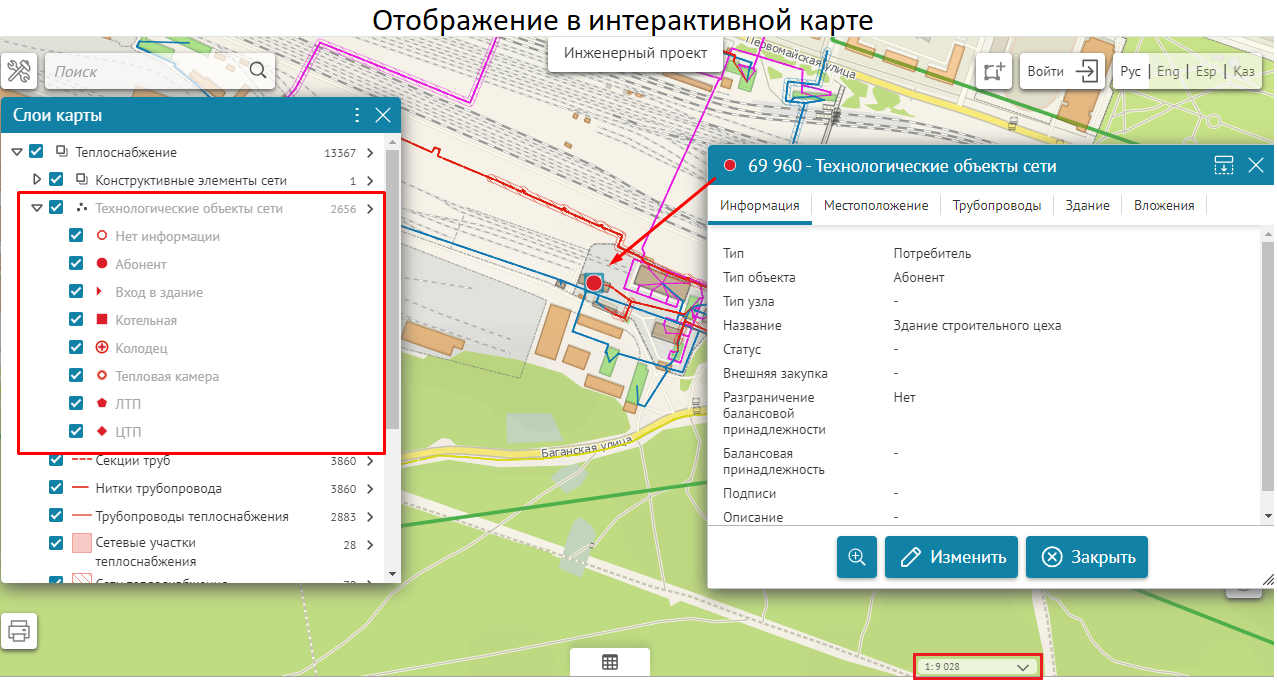Click the Сетевые участки pink color swatch
Screen dimensions: 1277x680
pos(82,544)
